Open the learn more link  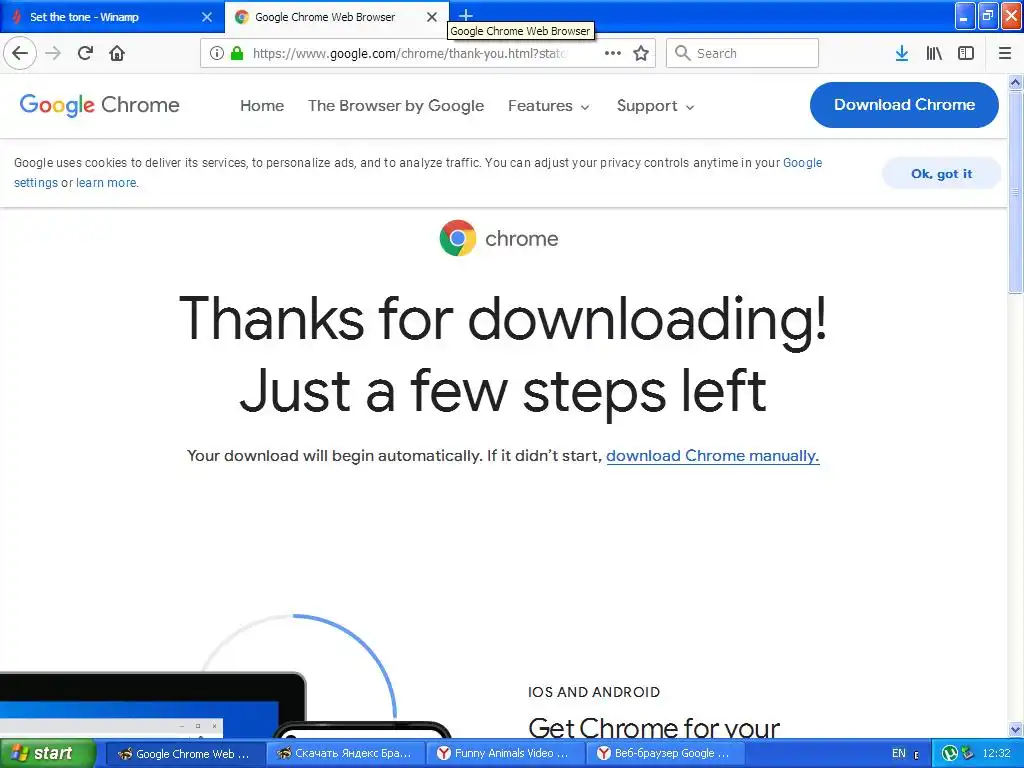[x=106, y=183]
